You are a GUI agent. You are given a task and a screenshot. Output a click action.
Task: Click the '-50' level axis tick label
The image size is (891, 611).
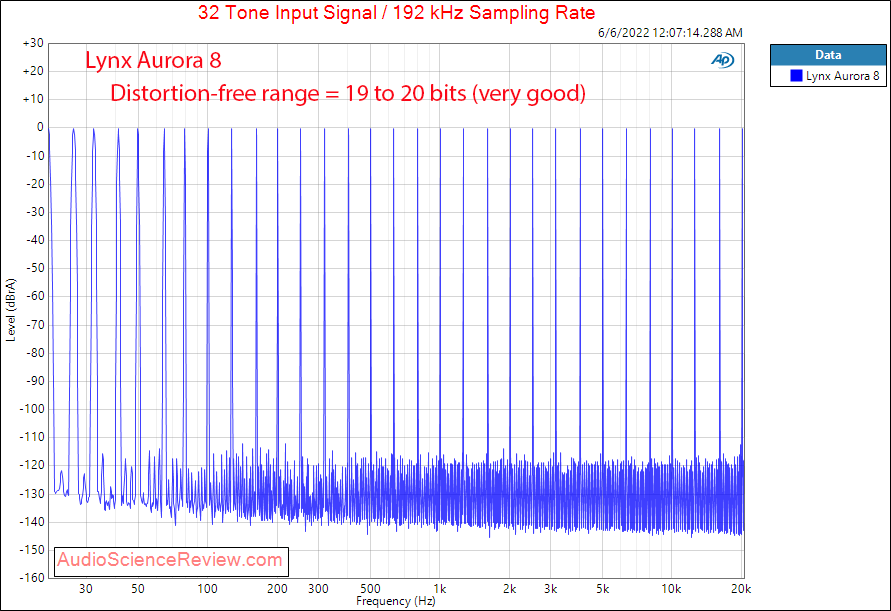click(35, 268)
